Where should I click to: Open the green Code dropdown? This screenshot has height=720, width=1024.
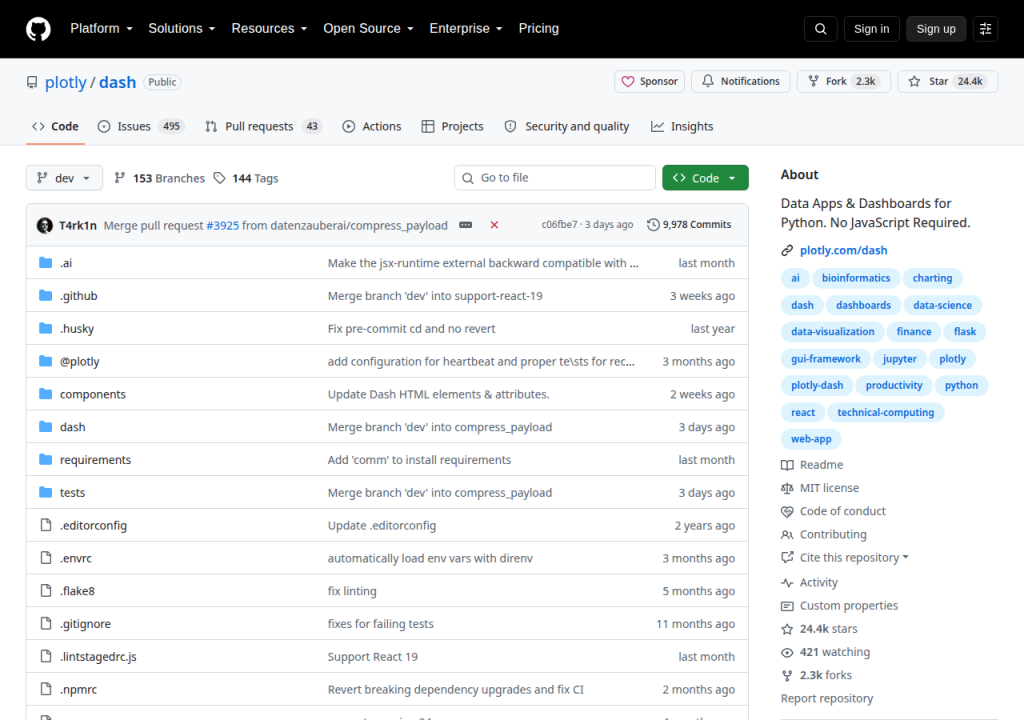pos(705,178)
